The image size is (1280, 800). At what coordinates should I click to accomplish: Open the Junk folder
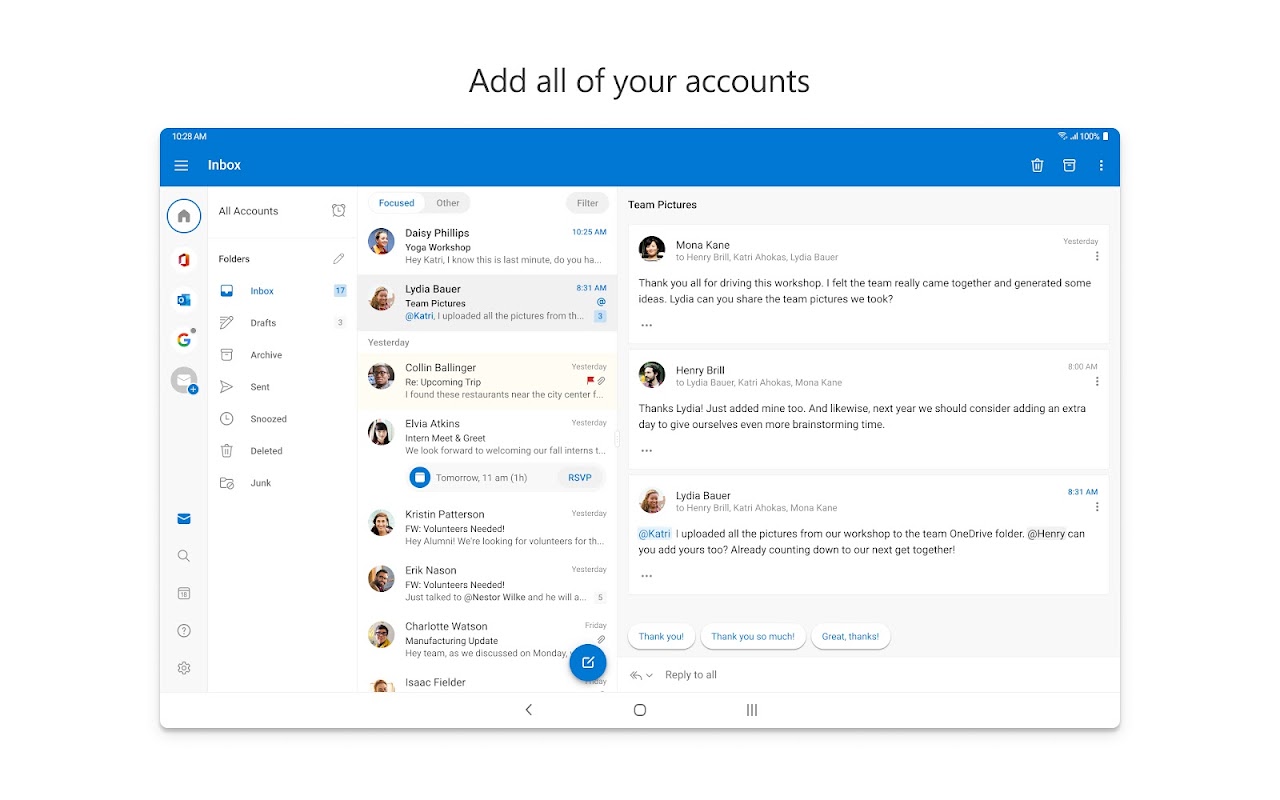[x=282, y=483]
